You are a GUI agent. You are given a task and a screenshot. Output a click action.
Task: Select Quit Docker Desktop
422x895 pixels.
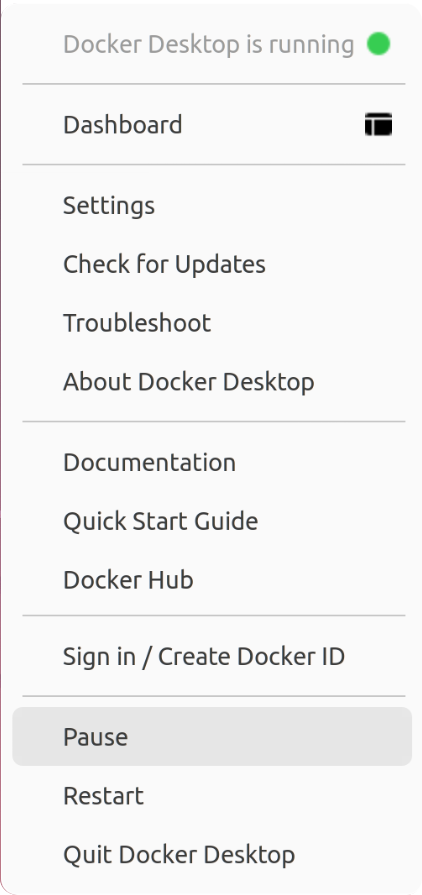pyautogui.click(x=212, y=854)
